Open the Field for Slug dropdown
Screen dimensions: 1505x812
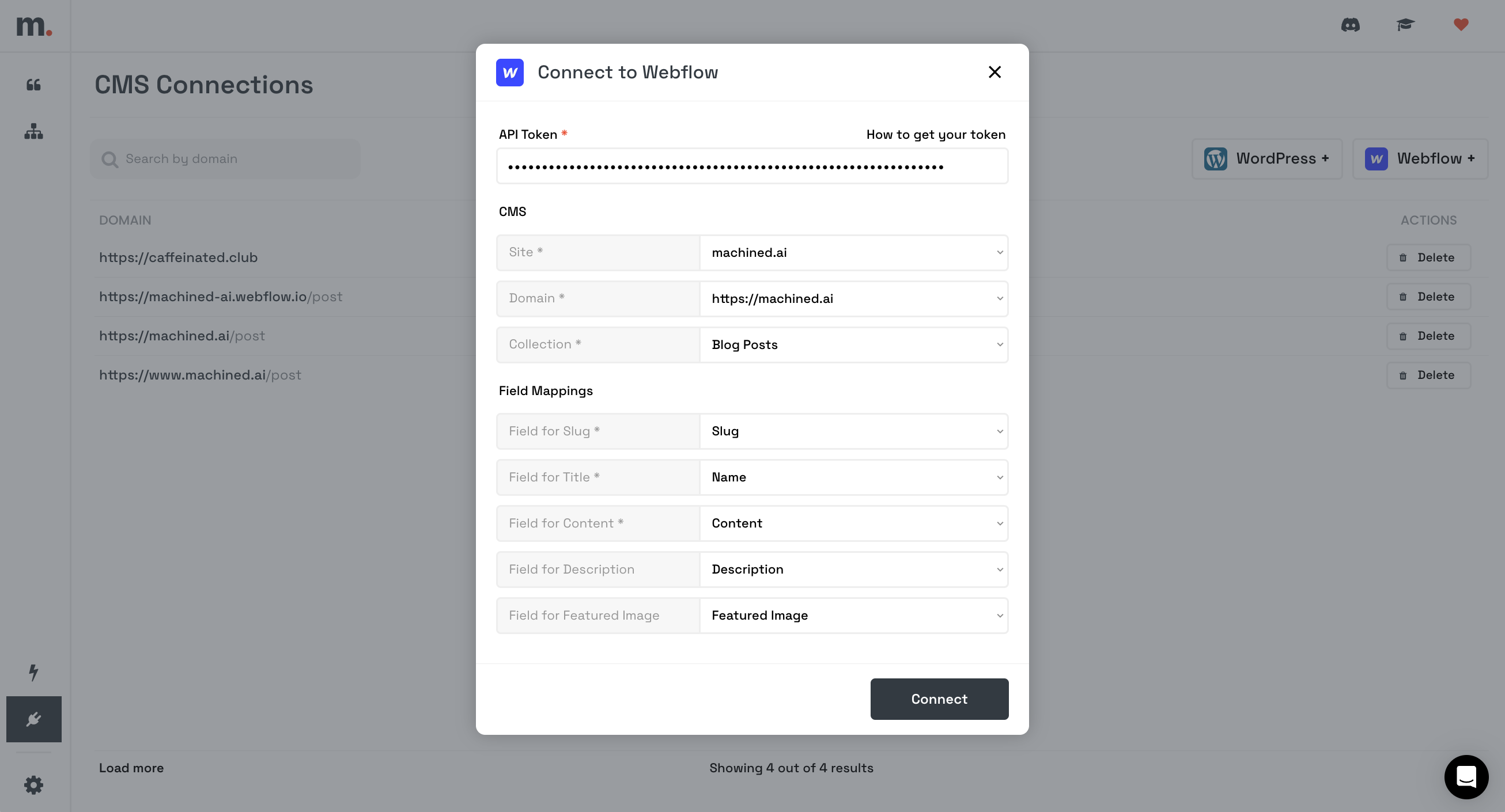pyautogui.click(x=853, y=431)
